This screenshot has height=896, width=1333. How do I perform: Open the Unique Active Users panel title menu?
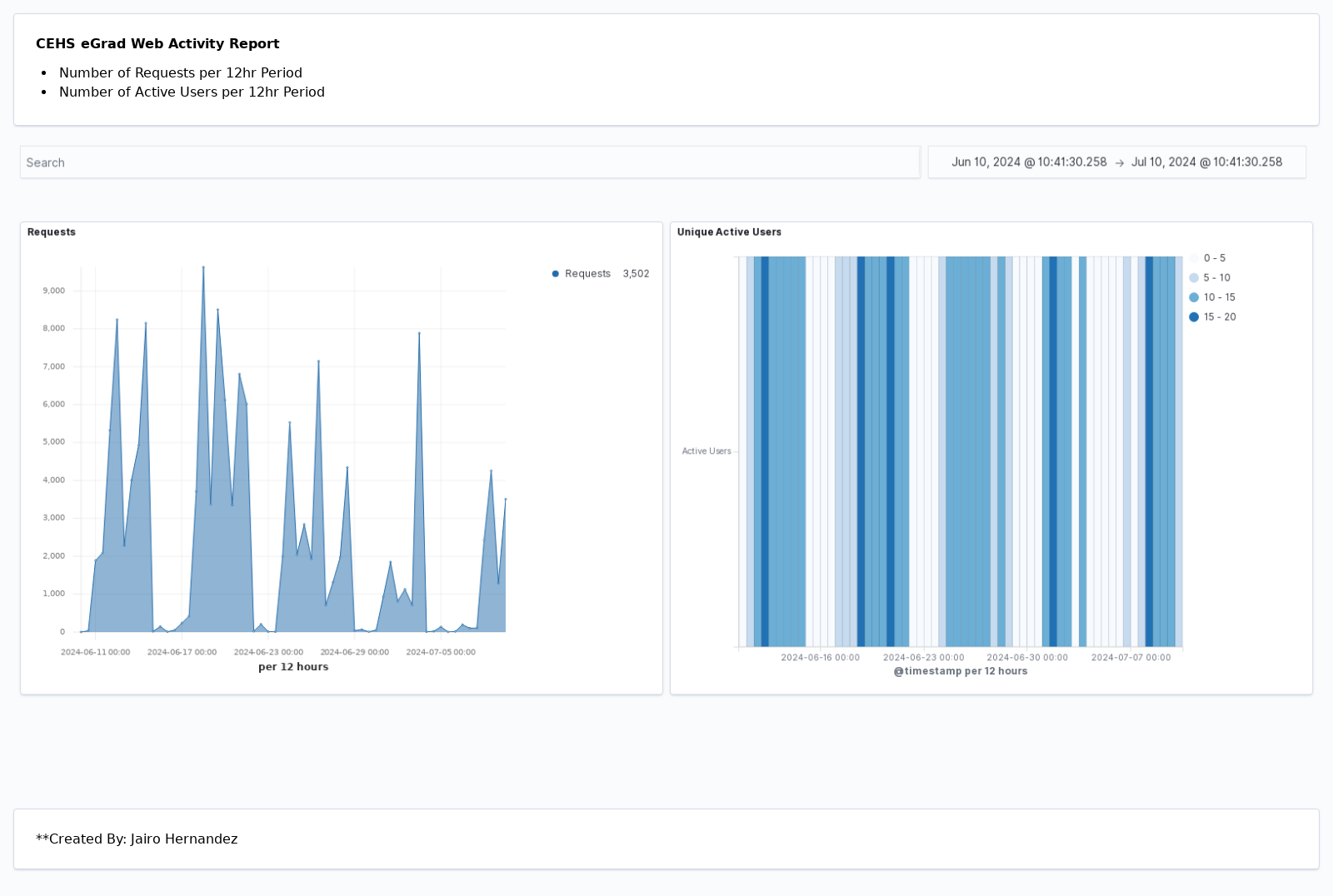point(729,232)
